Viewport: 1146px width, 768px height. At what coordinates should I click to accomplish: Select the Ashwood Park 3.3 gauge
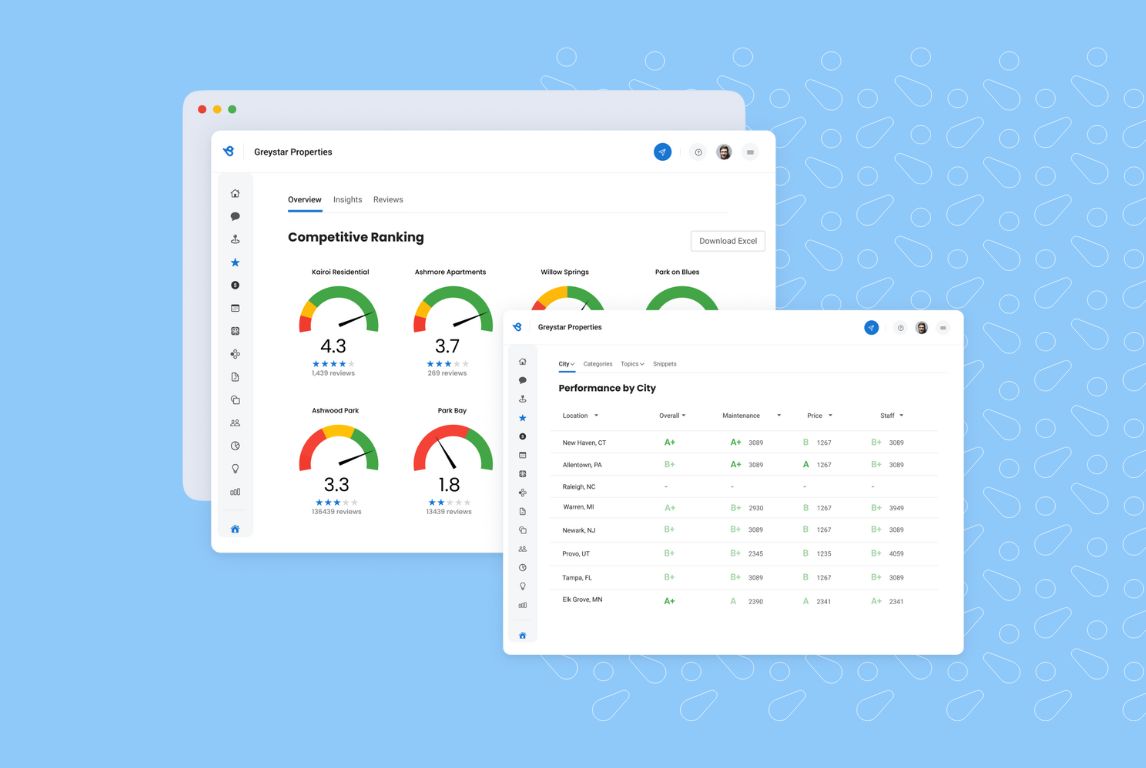pos(338,449)
